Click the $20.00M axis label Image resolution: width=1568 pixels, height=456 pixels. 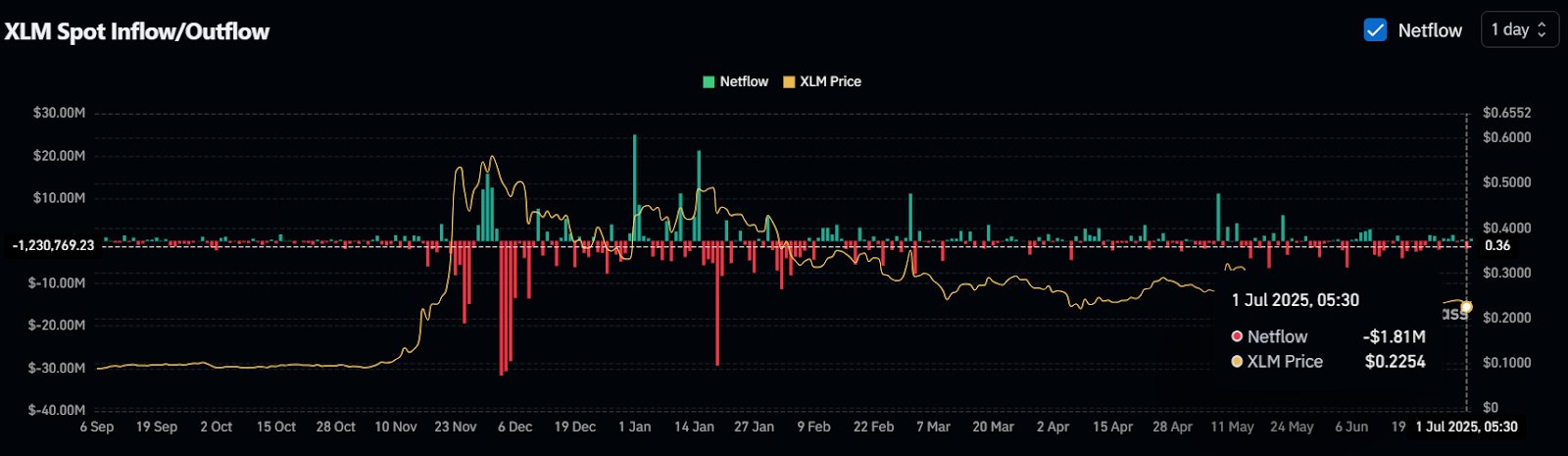pos(59,155)
